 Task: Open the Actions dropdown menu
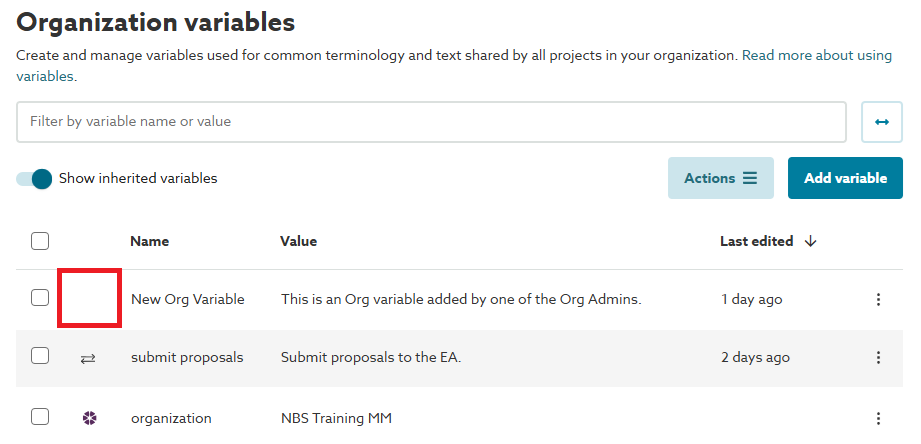click(x=720, y=178)
